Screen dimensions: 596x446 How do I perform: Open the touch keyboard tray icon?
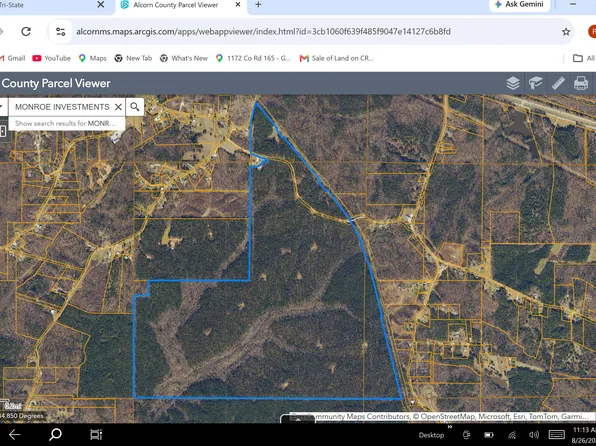click(556, 435)
